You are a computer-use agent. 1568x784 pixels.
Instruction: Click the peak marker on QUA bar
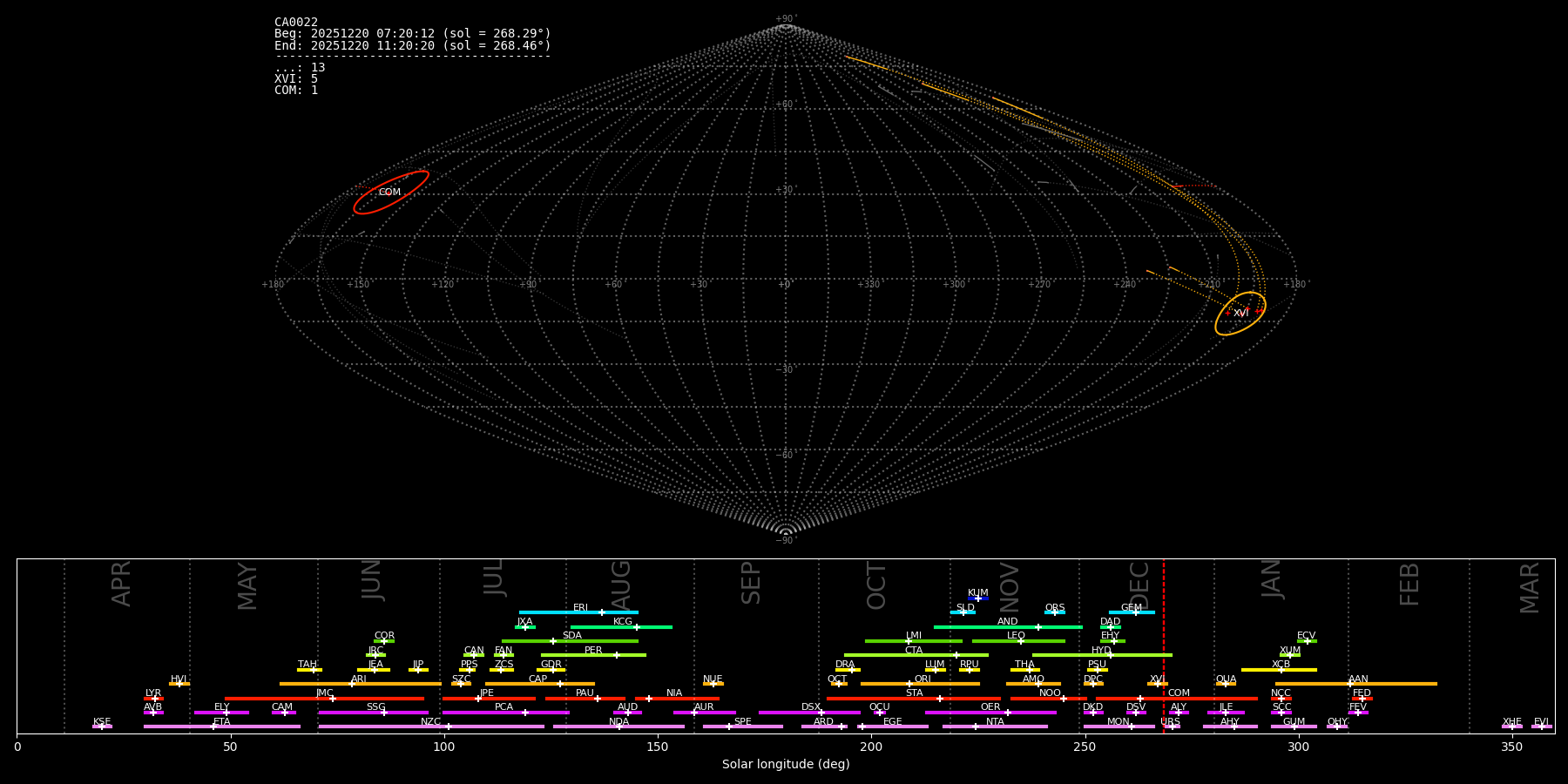click(x=1226, y=684)
